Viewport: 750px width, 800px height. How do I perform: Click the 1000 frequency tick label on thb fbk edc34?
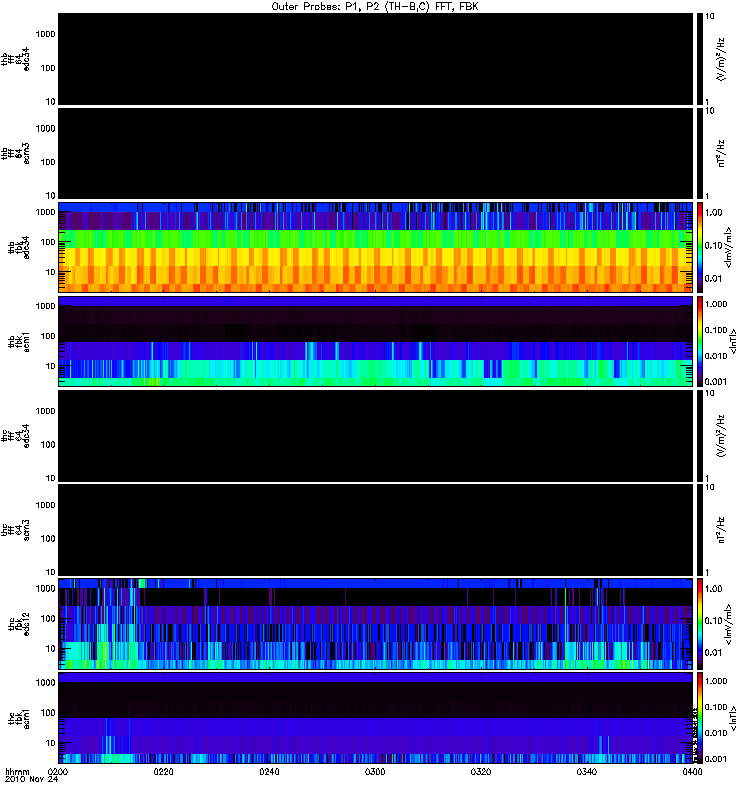click(x=45, y=212)
